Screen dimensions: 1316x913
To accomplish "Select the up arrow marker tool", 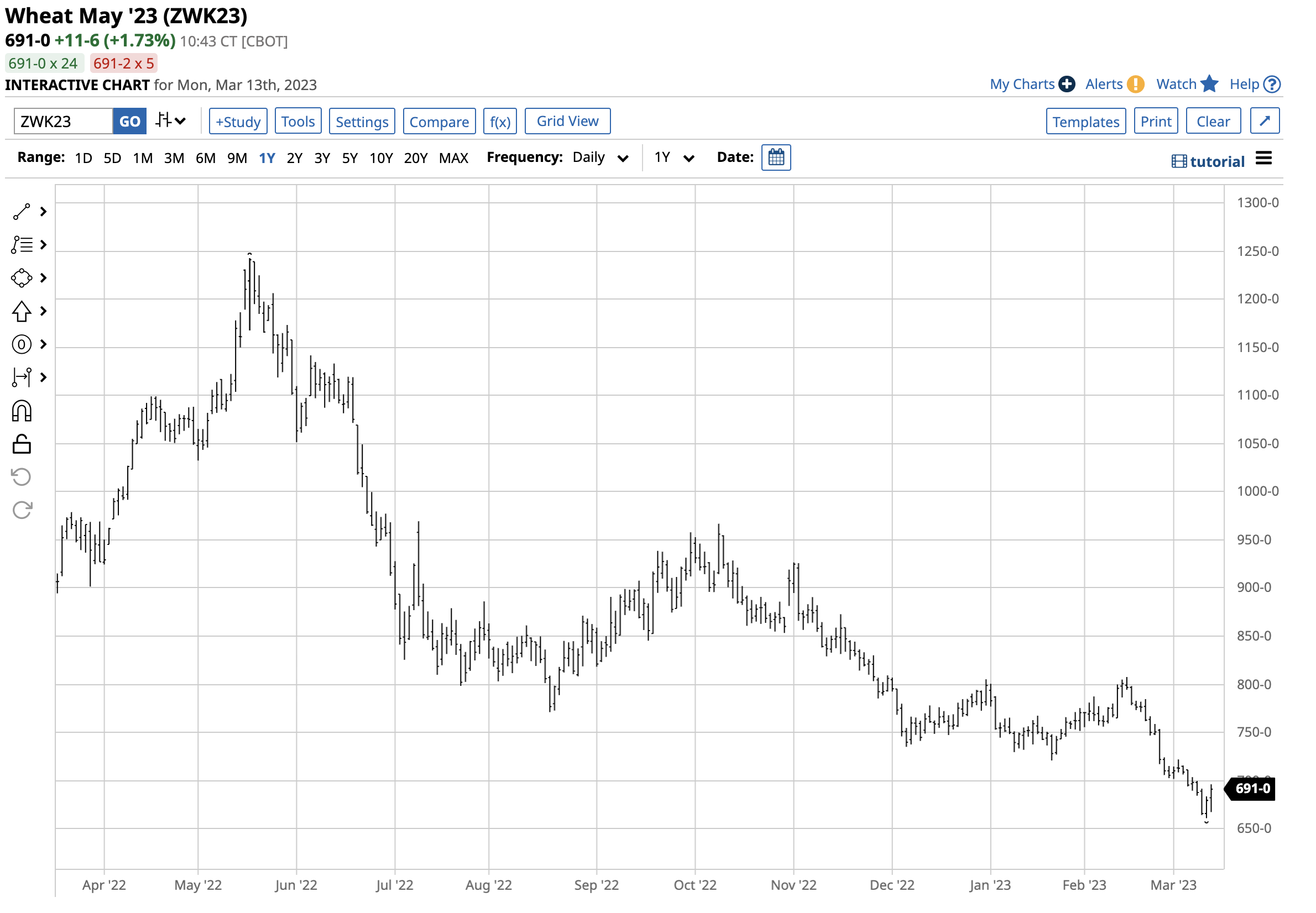I will tap(22, 312).
